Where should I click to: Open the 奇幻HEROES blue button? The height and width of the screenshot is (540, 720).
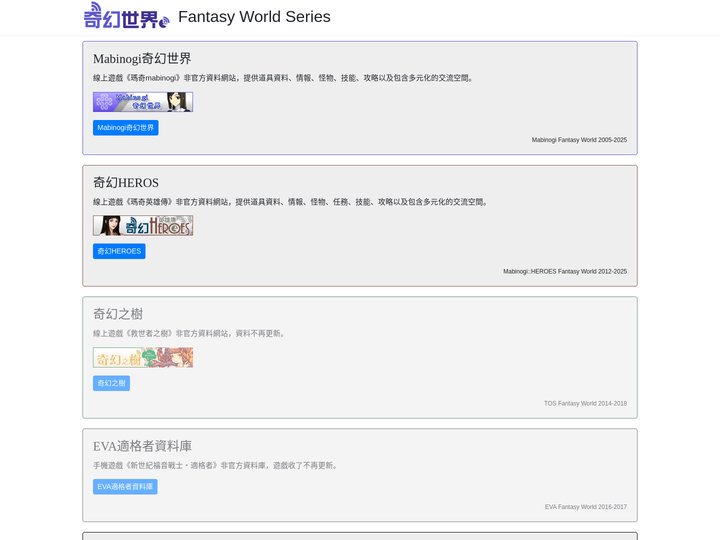tap(119, 251)
